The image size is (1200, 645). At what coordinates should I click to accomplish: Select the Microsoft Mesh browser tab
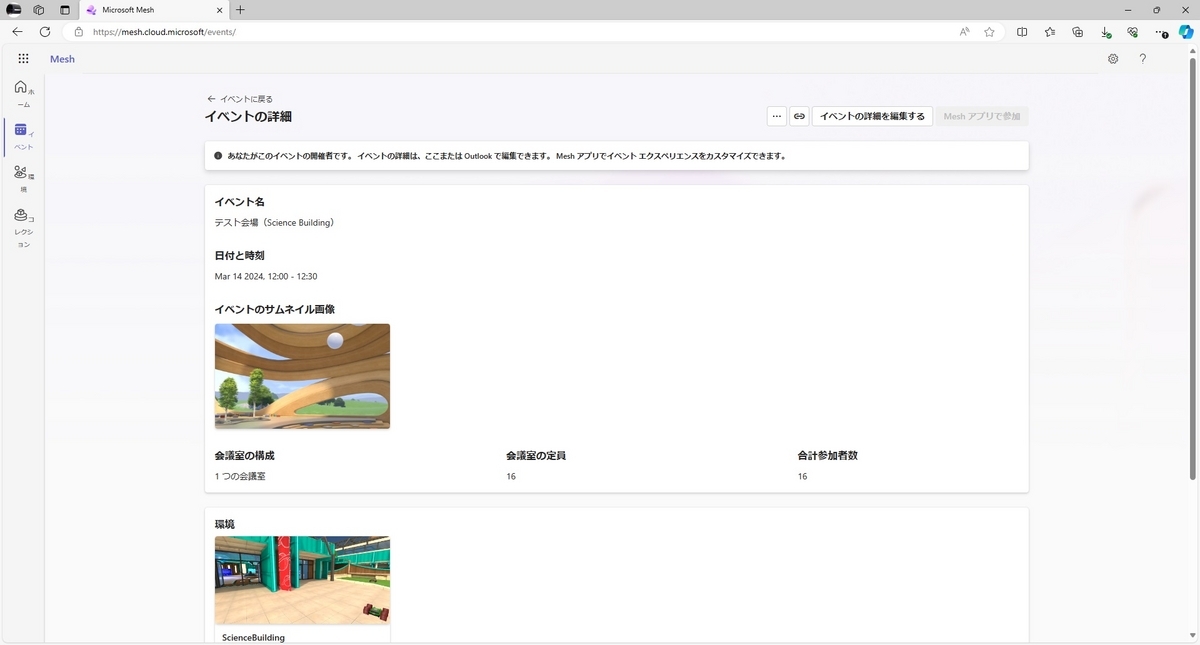154,10
